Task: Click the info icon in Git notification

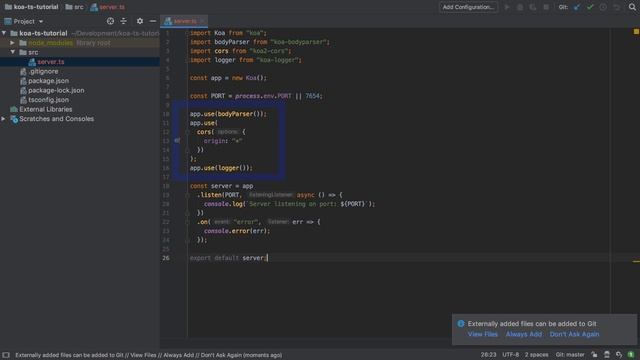Action: pos(461,324)
